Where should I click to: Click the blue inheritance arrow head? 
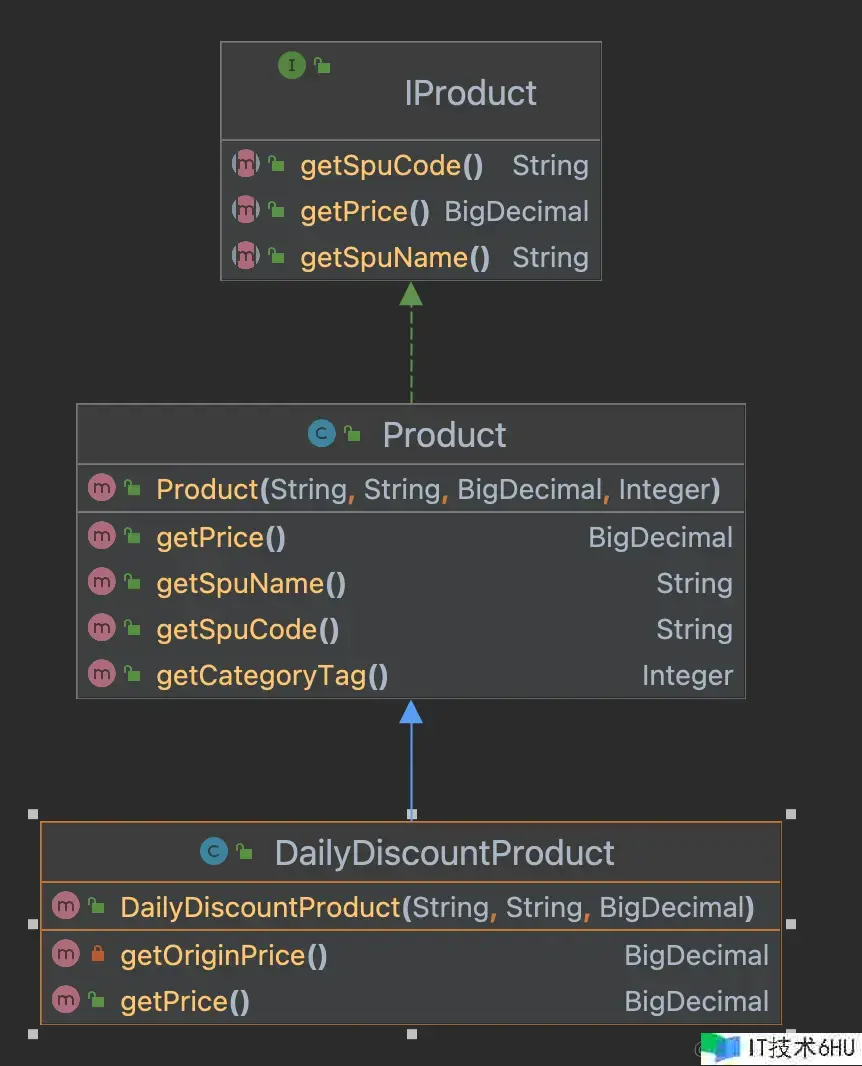(411, 711)
